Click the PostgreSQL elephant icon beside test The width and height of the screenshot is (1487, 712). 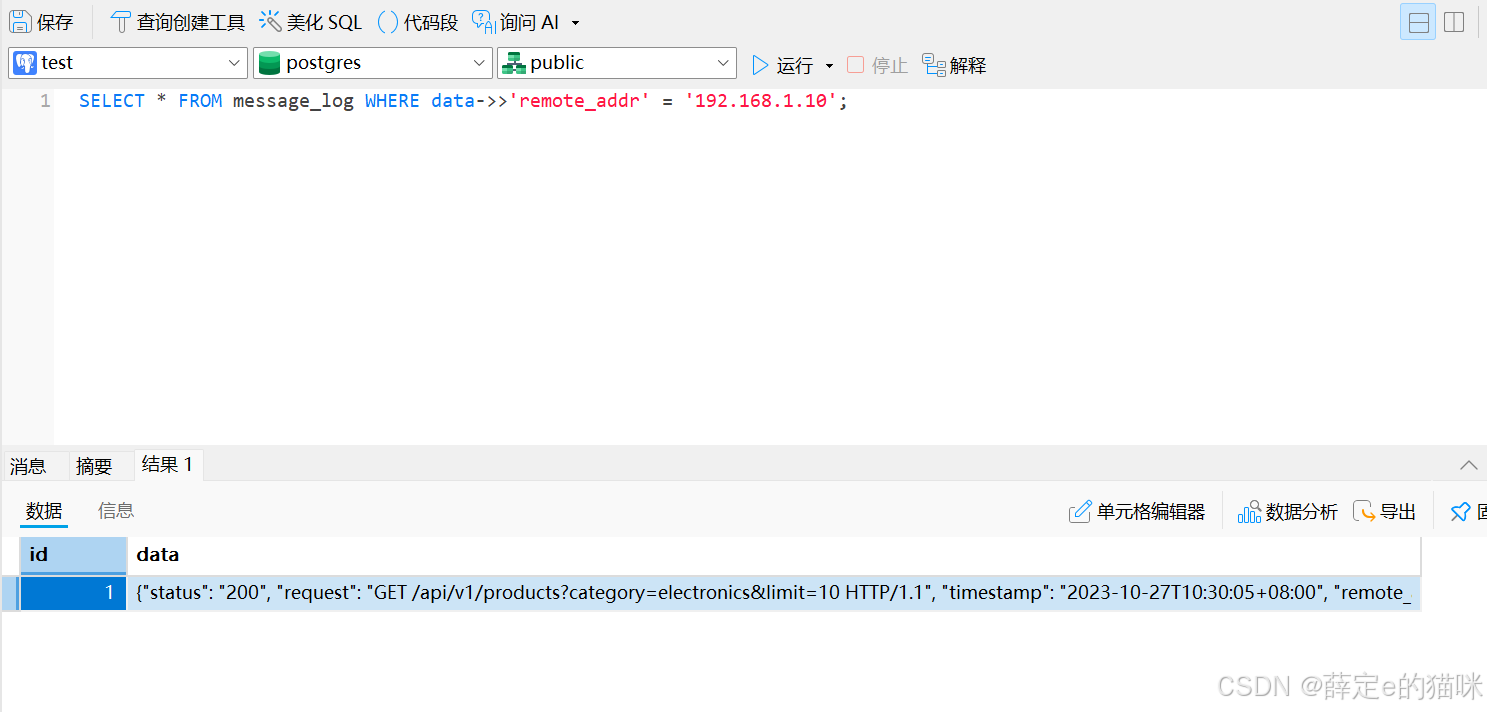25,63
